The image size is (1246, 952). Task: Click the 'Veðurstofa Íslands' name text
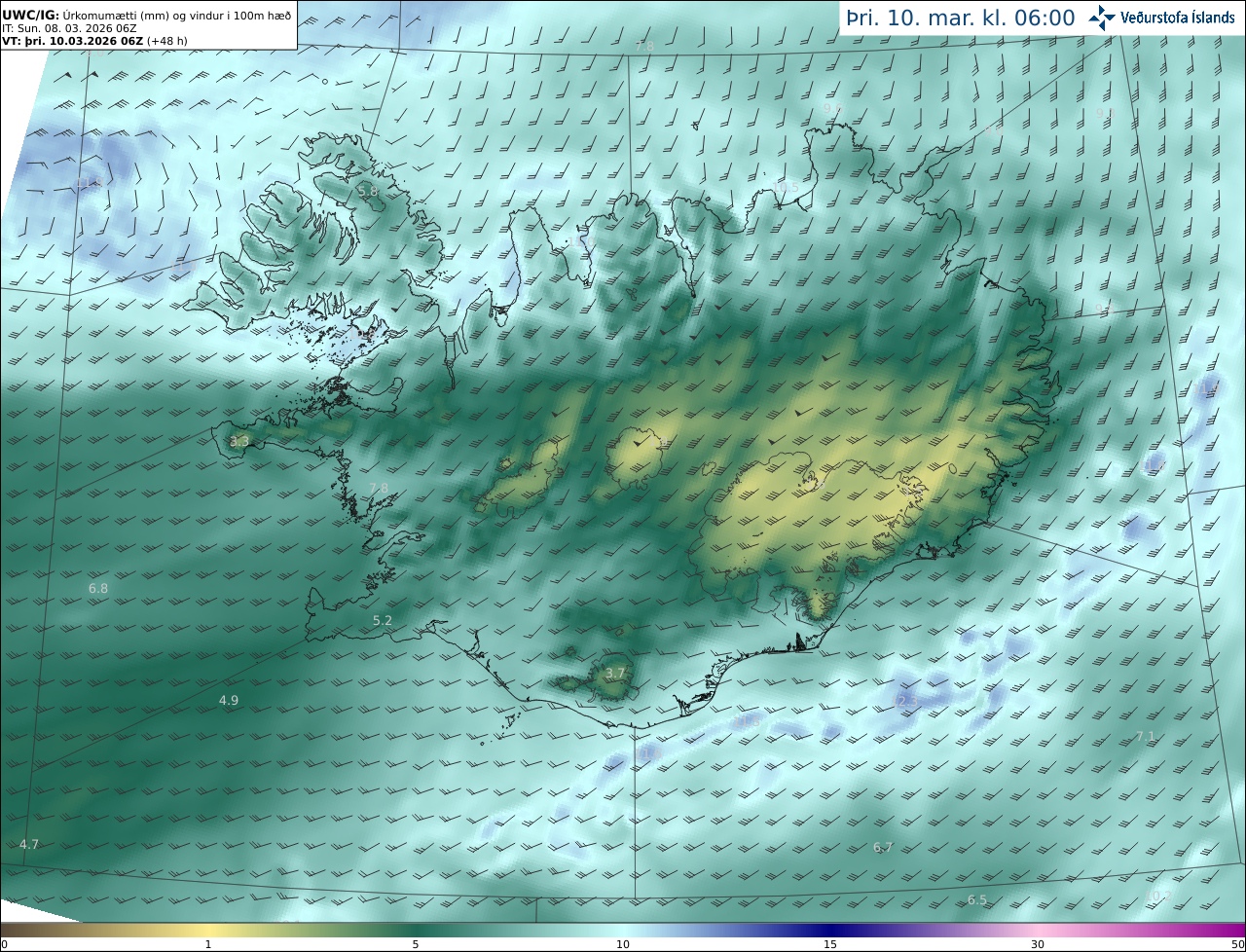1178,18
